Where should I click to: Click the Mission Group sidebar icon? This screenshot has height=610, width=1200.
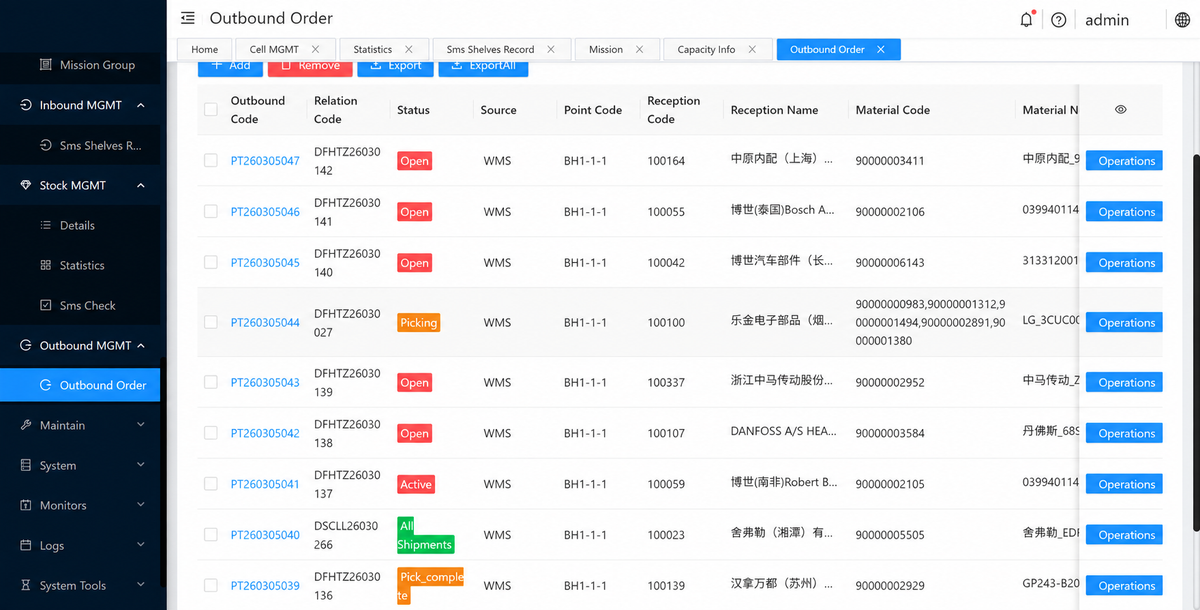45,65
